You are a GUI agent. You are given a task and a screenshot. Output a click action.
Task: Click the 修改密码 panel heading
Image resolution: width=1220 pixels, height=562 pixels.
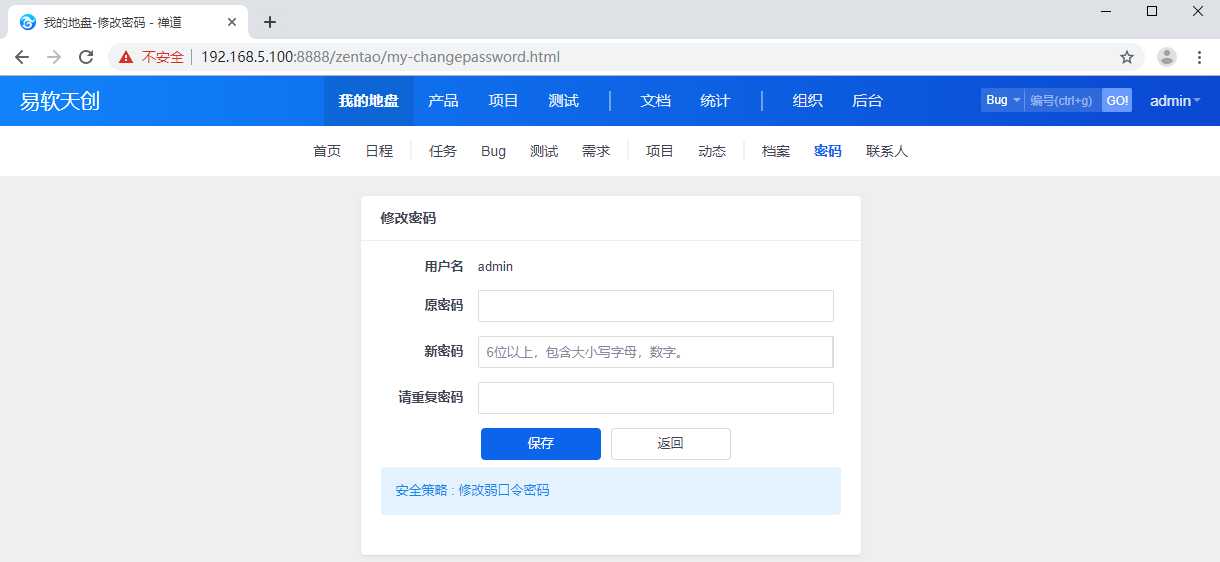coord(408,218)
